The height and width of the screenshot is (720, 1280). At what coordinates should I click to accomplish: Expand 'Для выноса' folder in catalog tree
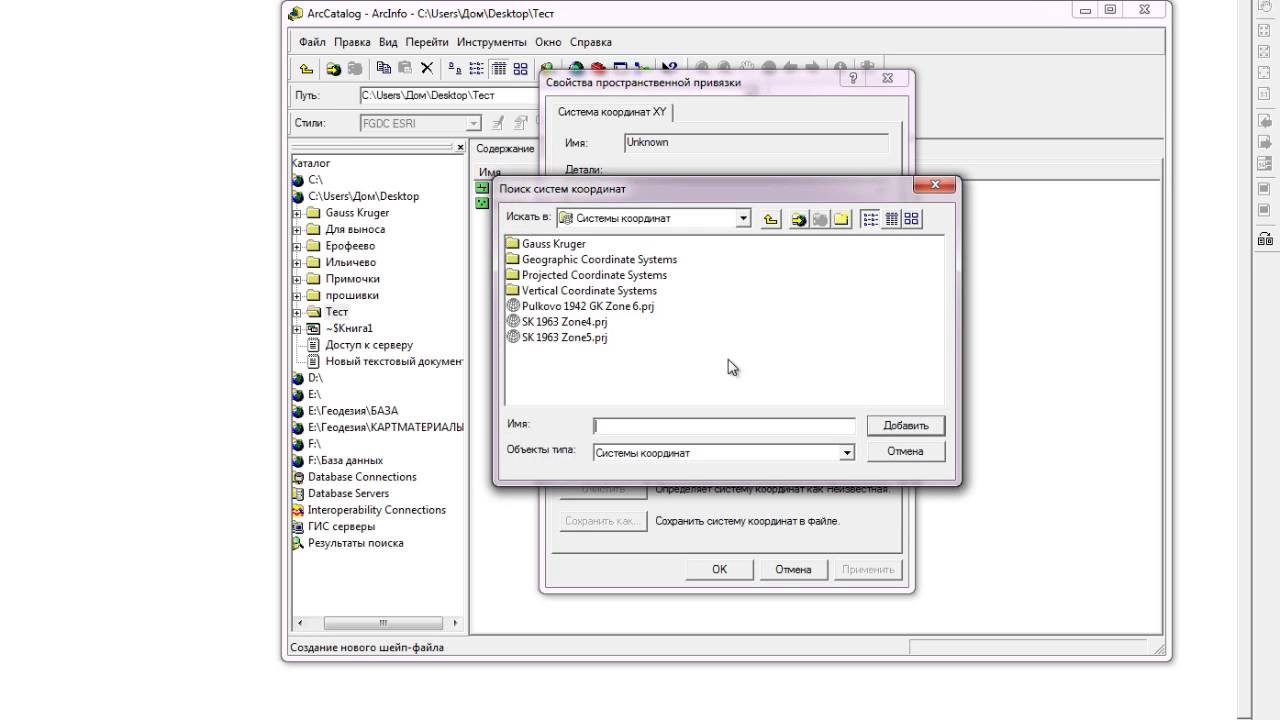[297, 230]
